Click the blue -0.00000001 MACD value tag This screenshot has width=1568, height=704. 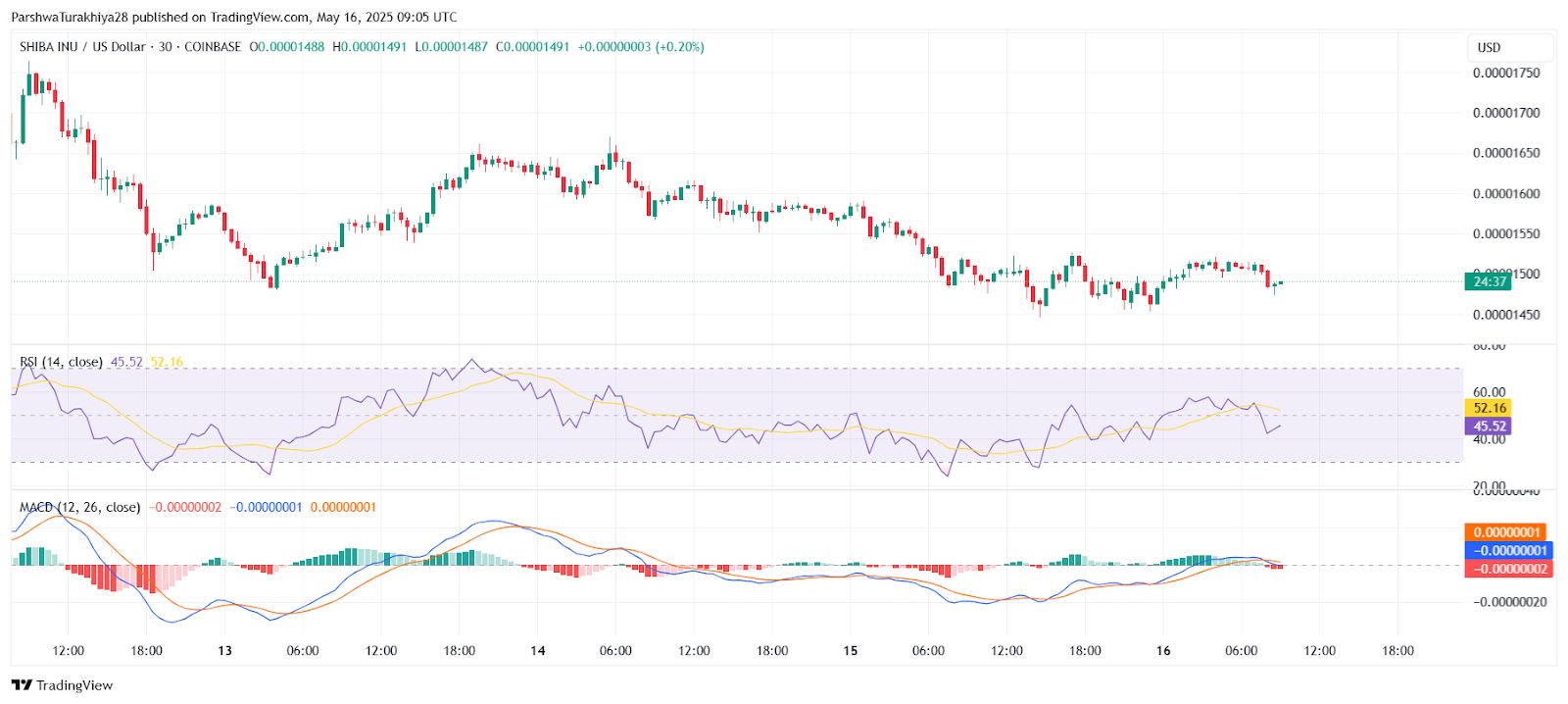coord(1508,550)
